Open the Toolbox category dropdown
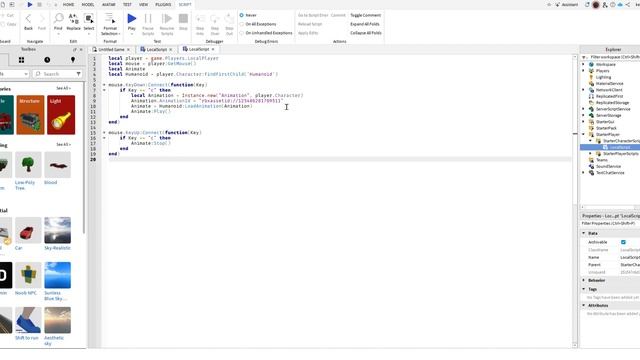This screenshot has height=360, width=640. pyautogui.click(x=14, y=74)
